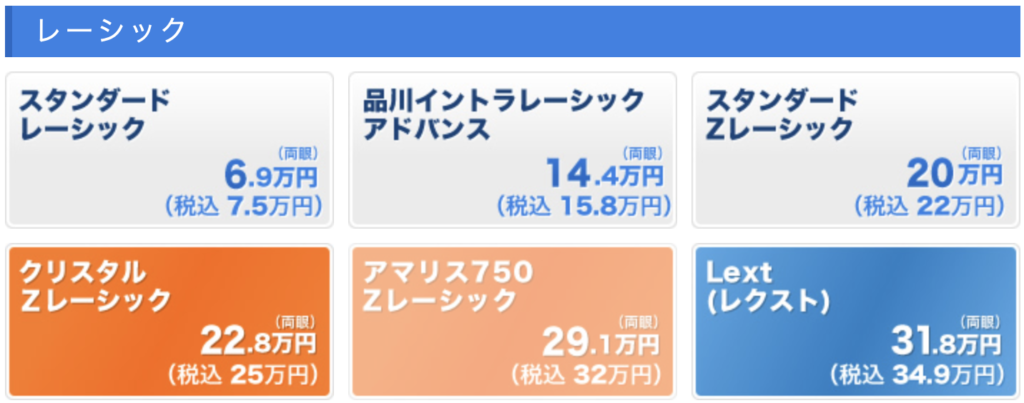Open the 品川イントラレーシックアドバンス plan card
This screenshot has height=403, width=1024.
click(512, 150)
